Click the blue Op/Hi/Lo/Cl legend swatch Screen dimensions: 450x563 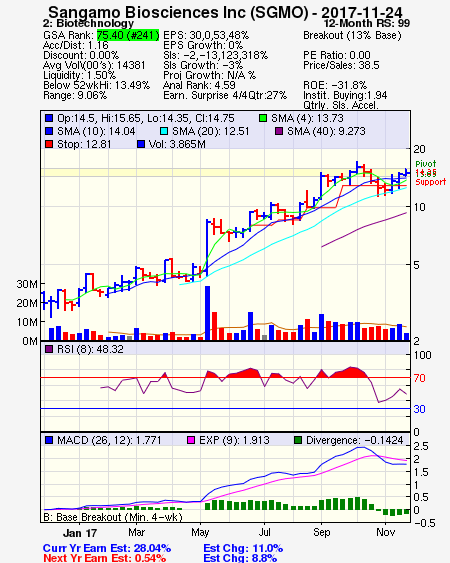(x=49, y=118)
